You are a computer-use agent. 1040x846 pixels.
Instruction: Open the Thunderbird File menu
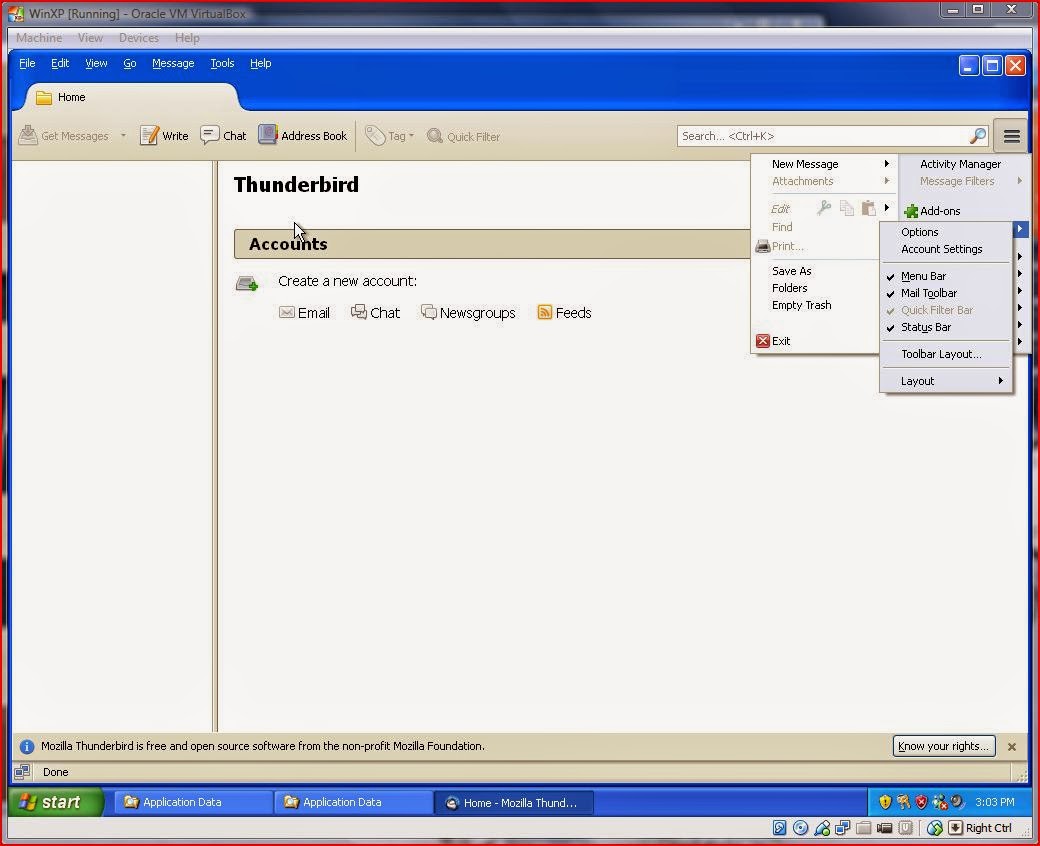(x=27, y=63)
